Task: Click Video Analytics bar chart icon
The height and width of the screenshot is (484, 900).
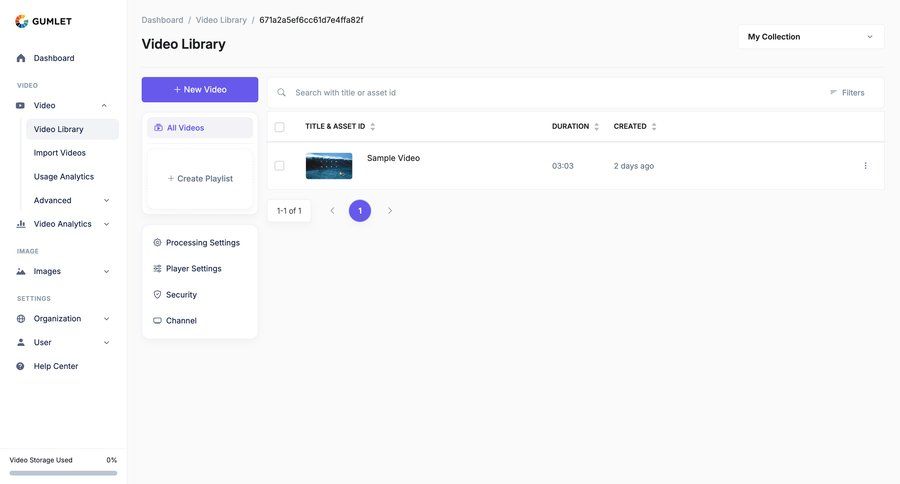Action: click(21, 224)
